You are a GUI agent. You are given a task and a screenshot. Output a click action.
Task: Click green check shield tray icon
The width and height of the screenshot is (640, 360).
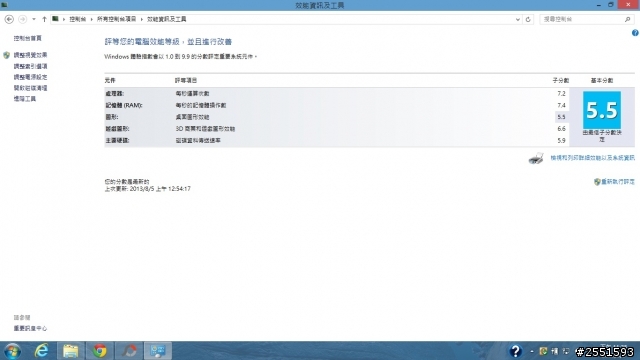543,351
